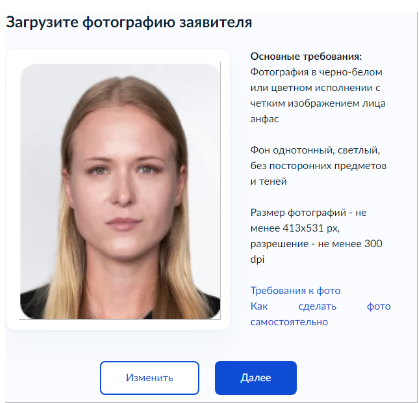Click the paragraph about черно-белом или цветном исполнении
Screen dimensions: 419x403
[x=318, y=96]
